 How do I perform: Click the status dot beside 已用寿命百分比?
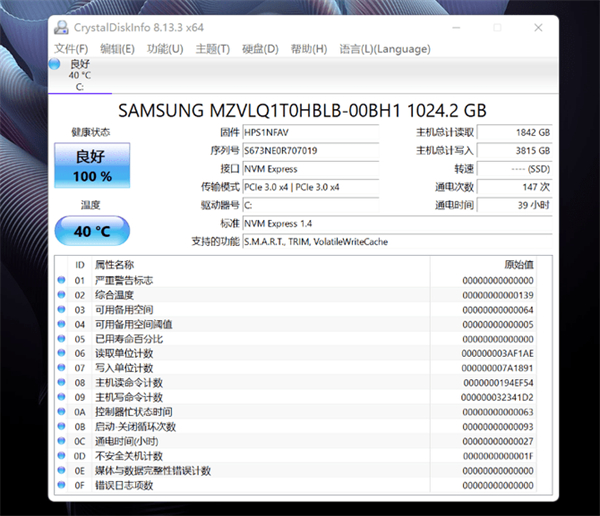pos(62,339)
